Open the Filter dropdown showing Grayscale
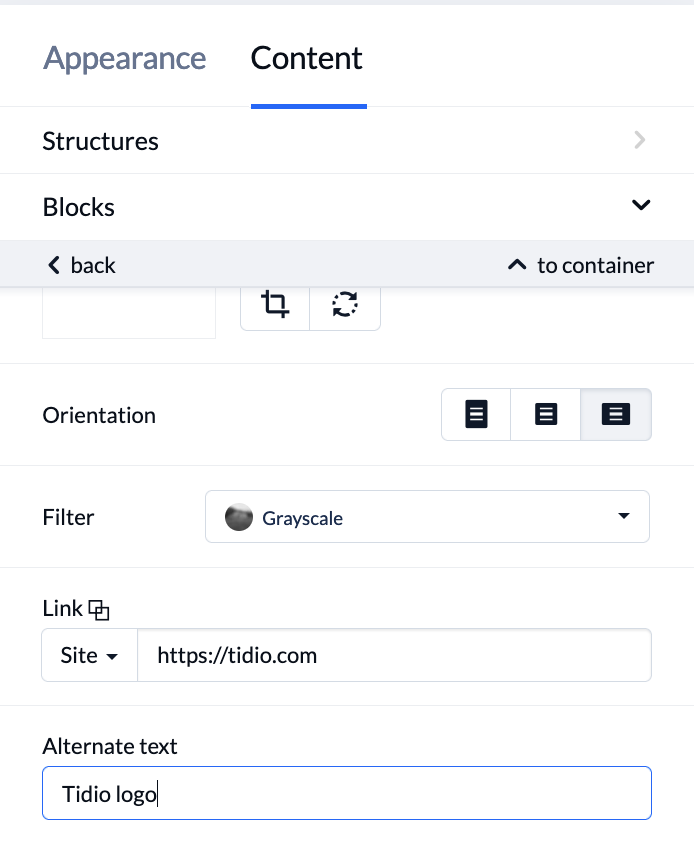 coord(427,517)
